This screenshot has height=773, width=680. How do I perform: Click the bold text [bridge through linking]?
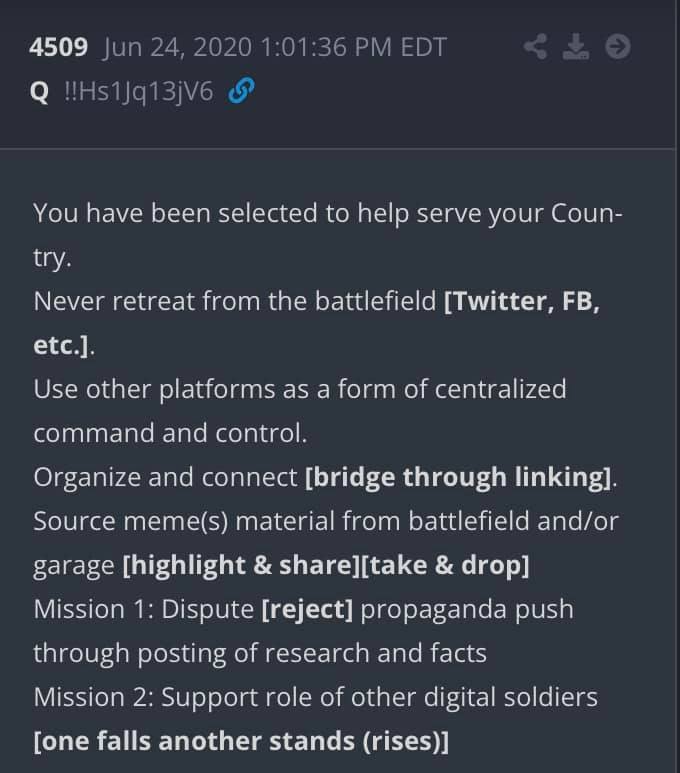tap(459, 477)
